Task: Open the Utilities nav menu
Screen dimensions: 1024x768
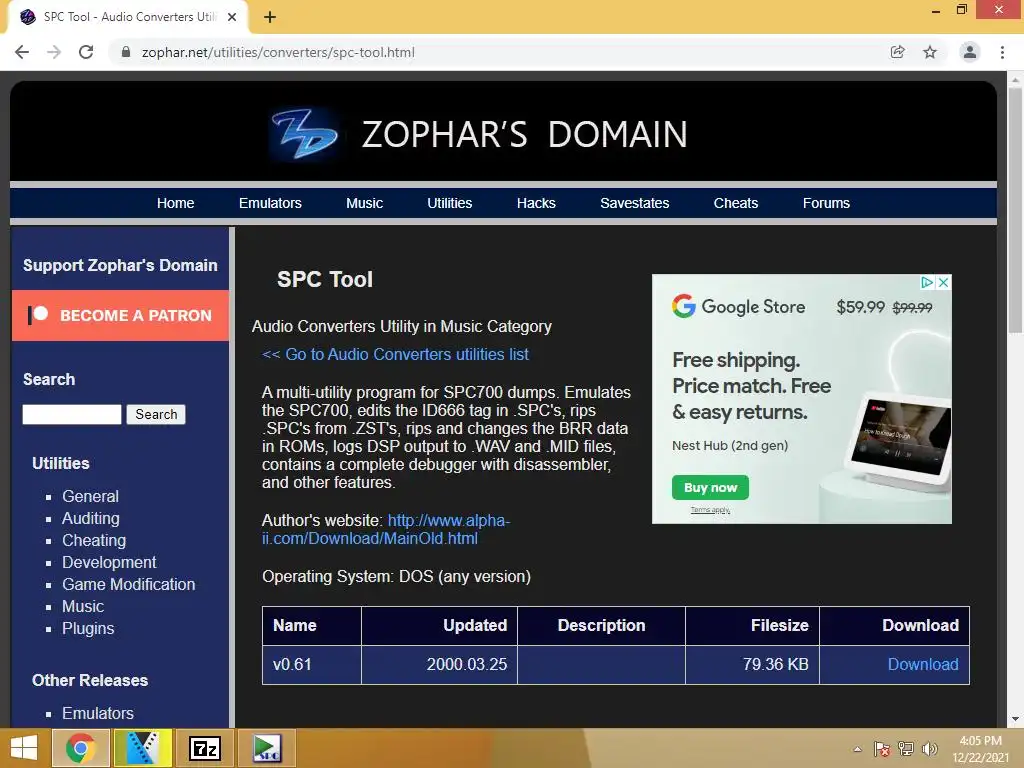Action: [449, 203]
